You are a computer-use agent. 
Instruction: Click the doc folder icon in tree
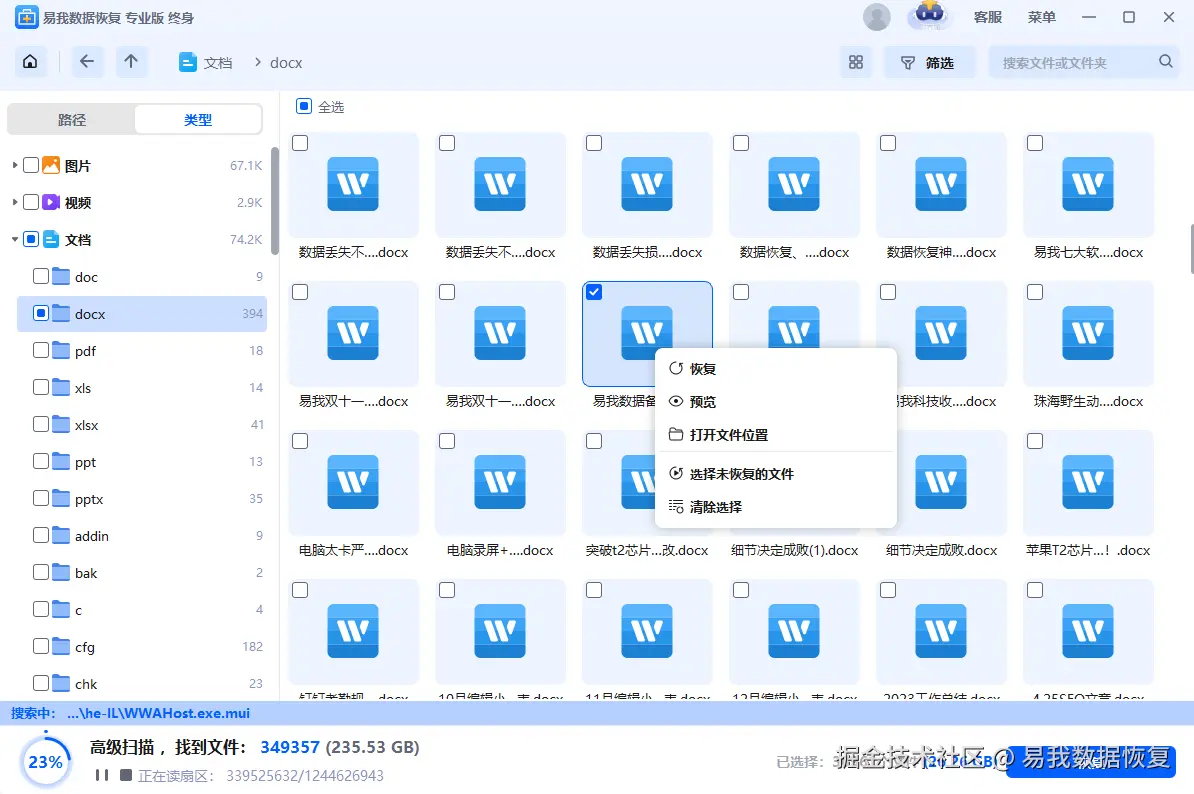[62, 276]
